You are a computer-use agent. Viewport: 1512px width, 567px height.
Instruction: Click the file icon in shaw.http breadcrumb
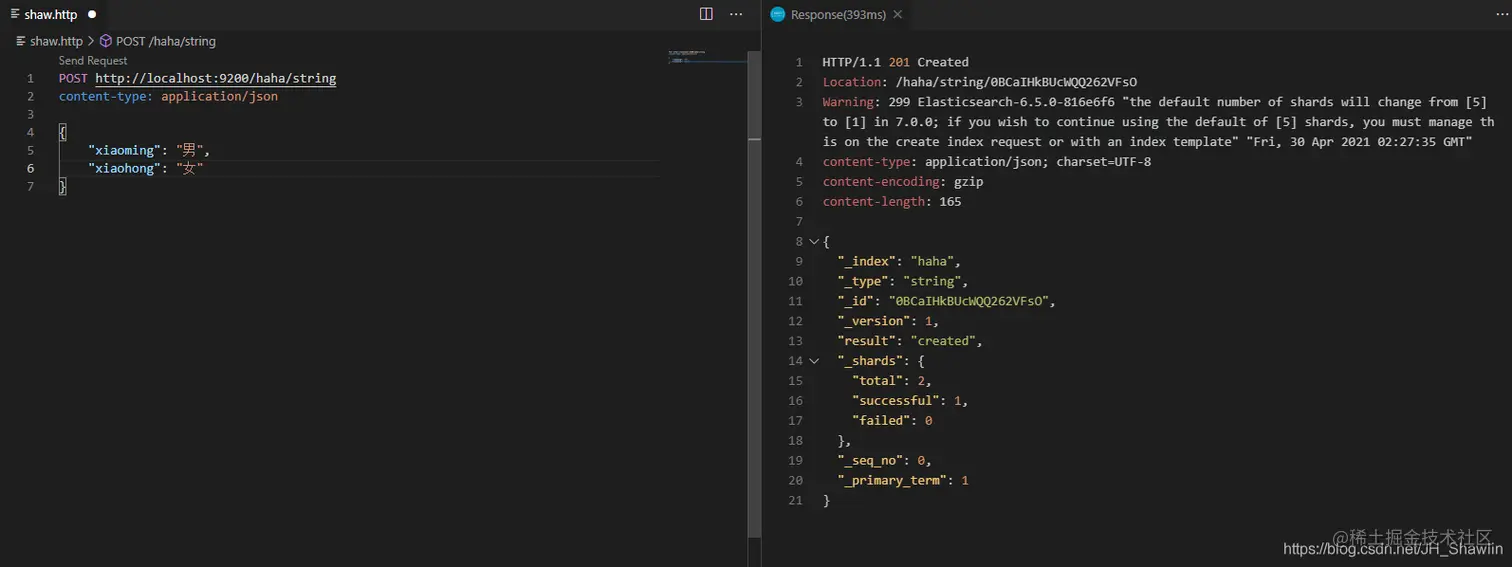(x=21, y=41)
